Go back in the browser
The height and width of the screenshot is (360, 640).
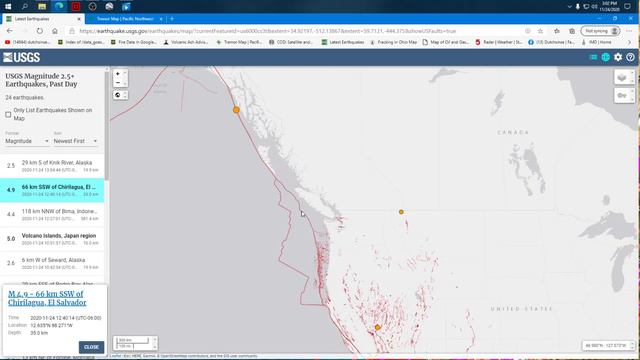pos(9,31)
